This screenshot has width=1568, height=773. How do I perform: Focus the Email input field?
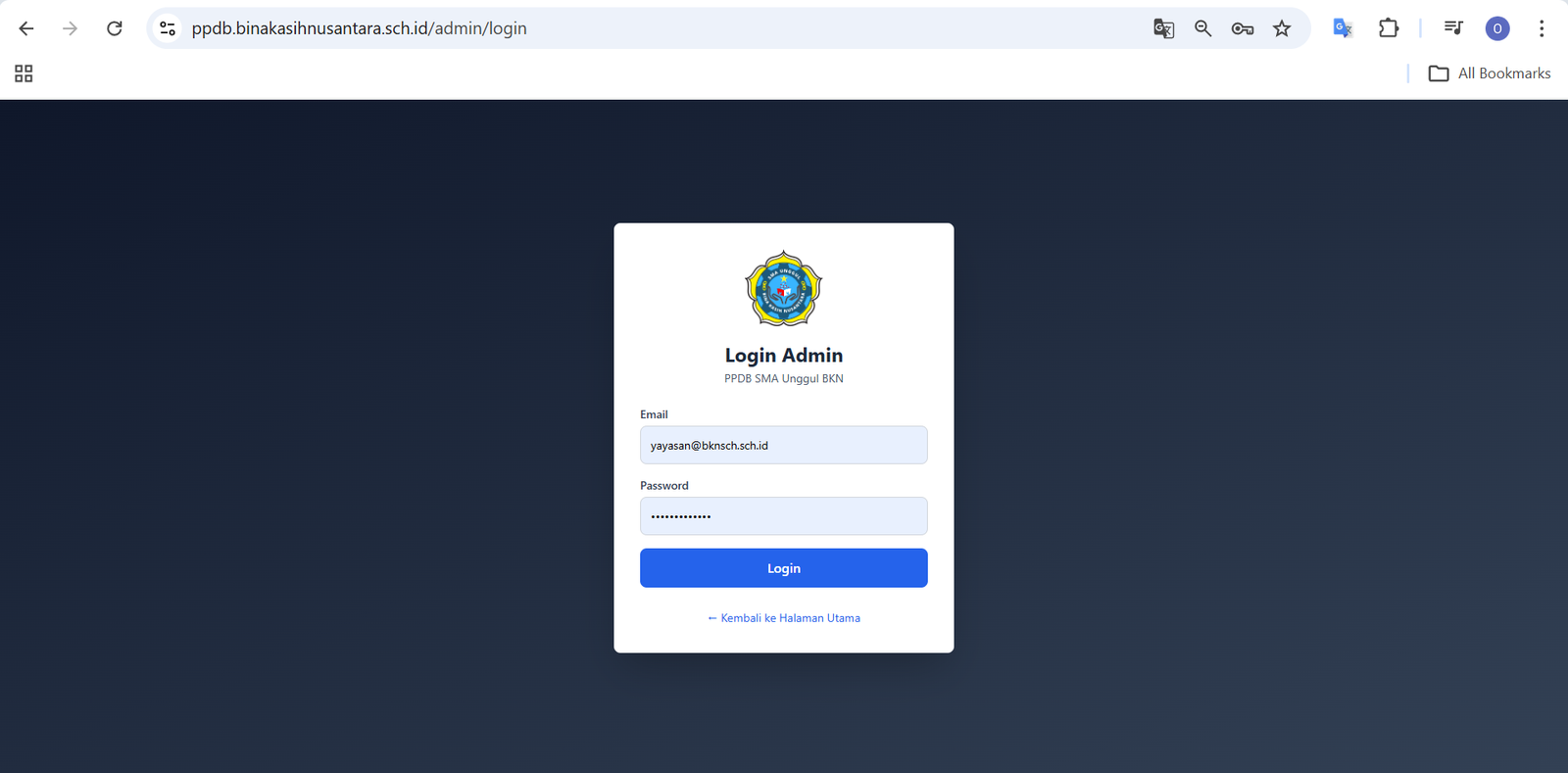coord(784,445)
